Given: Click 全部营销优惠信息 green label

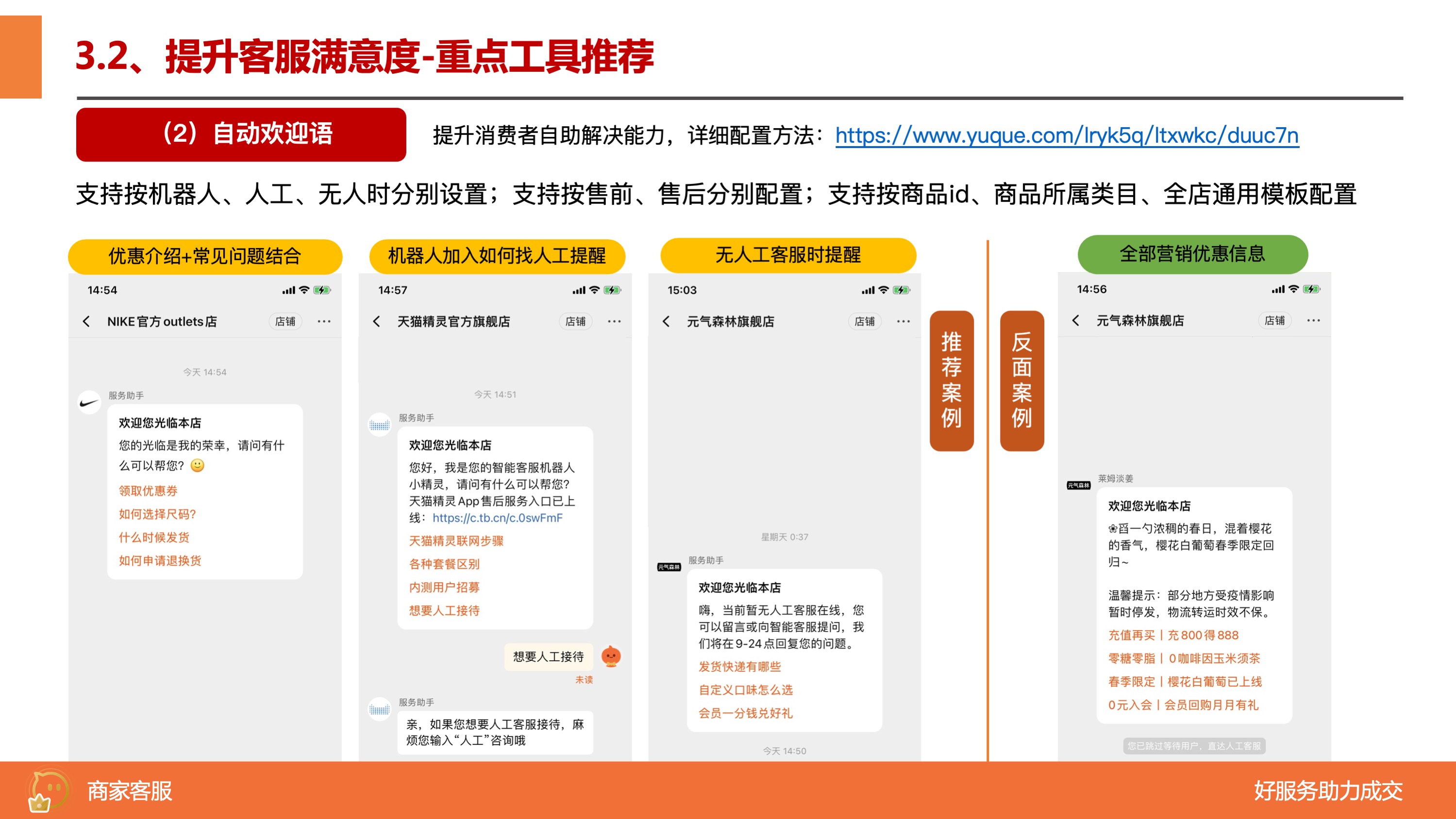Looking at the screenshot, I should point(1193,254).
